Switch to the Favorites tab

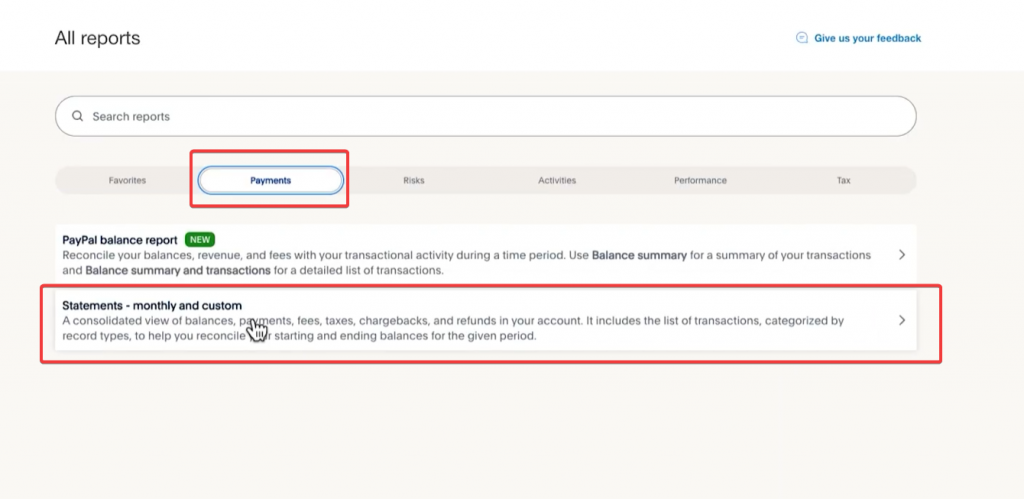point(127,180)
